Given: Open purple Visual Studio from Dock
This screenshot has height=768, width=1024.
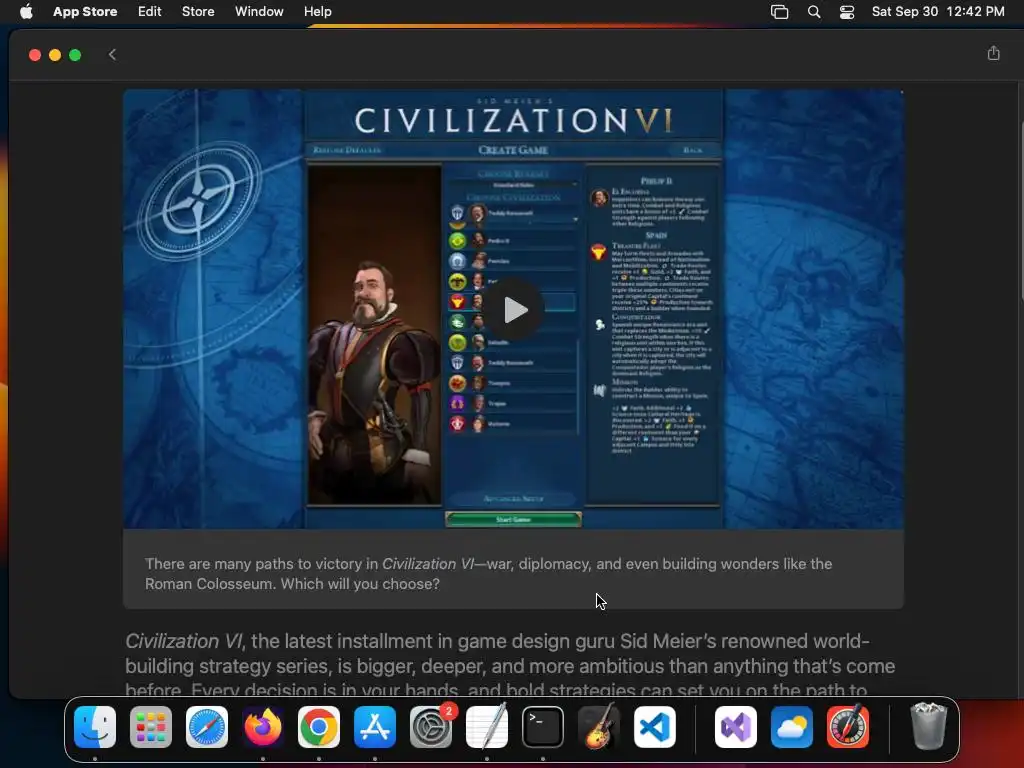Looking at the screenshot, I should pyautogui.click(x=736, y=726).
